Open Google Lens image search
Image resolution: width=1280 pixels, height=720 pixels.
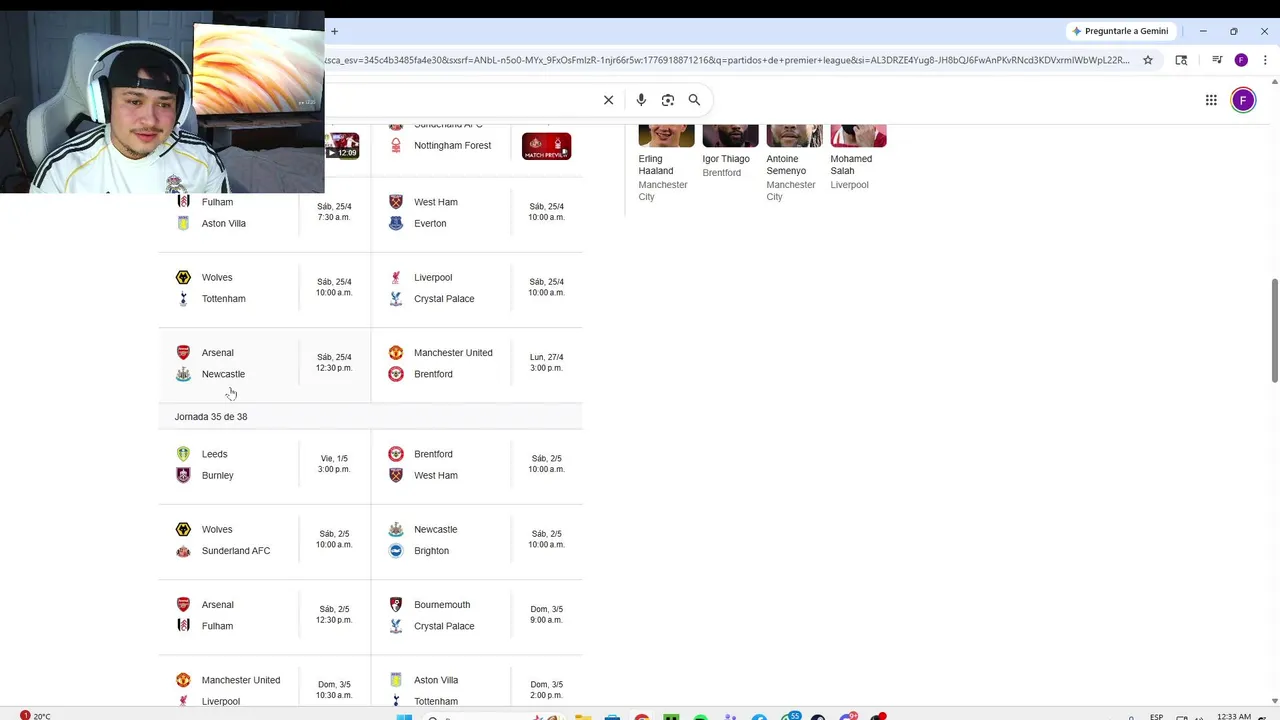(x=668, y=100)
